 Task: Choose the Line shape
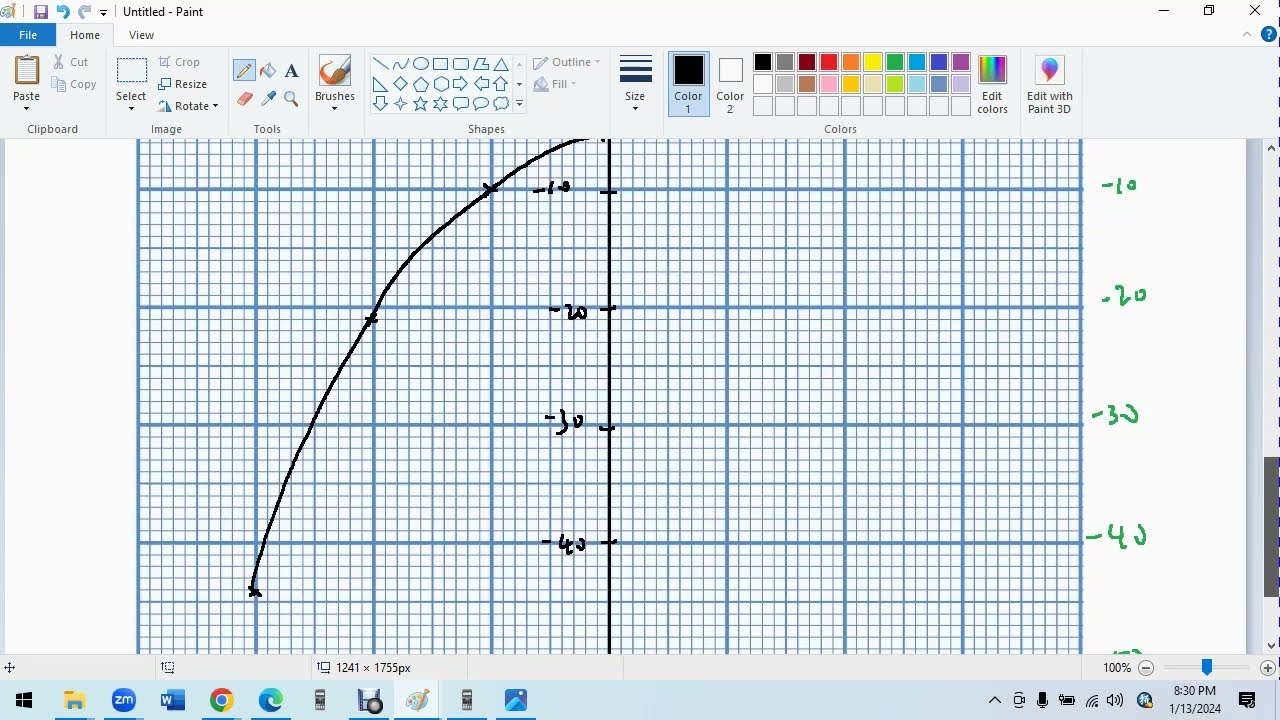pyautogui.click(x=380, y=64)
